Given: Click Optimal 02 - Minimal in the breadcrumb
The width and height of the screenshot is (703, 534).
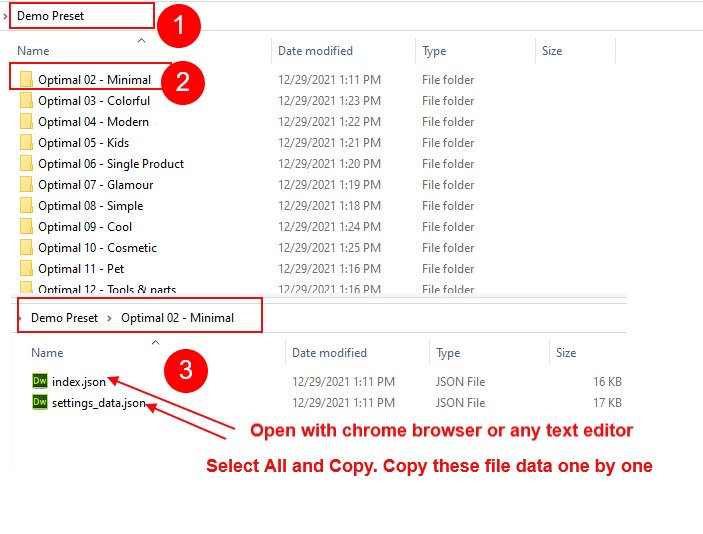Looking at the screenshot, I should (x=177, y=318).
